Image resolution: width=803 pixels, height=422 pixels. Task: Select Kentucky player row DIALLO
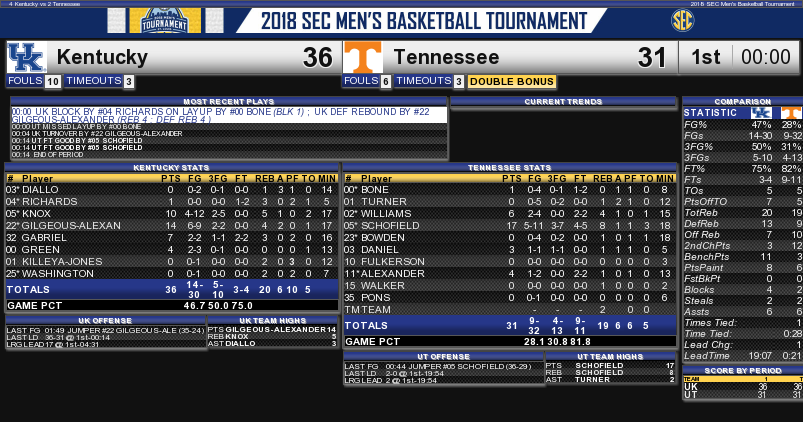[172, 189]
